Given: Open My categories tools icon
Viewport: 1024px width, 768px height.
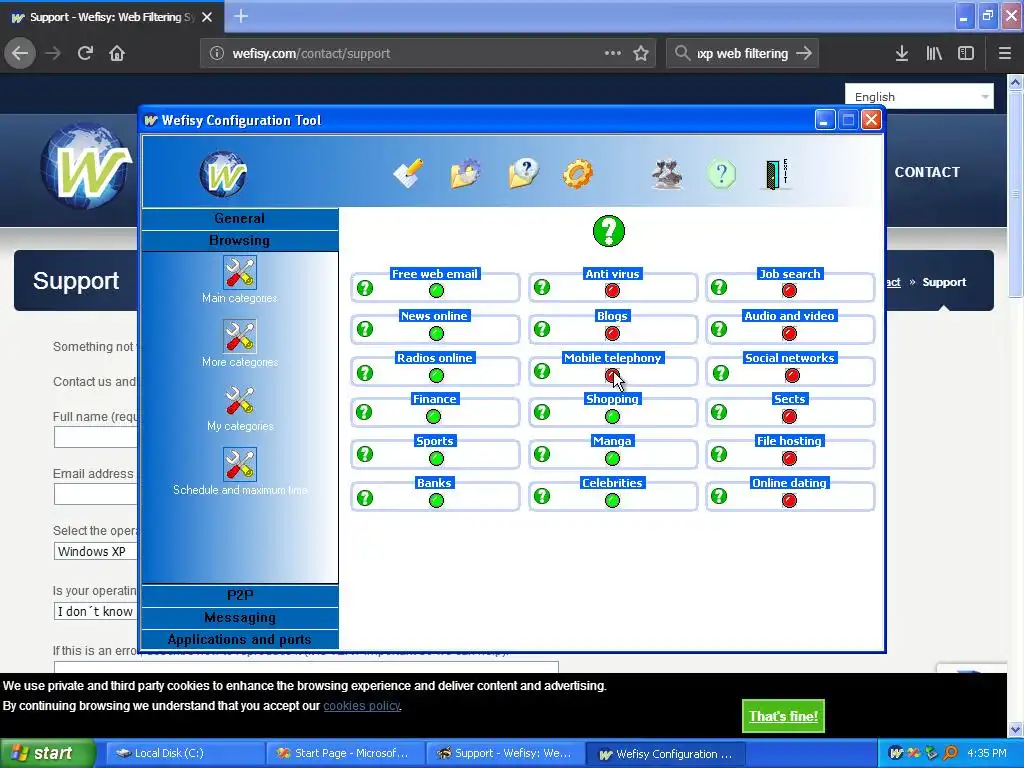Looking at the screenshot, I should (240, 400).
